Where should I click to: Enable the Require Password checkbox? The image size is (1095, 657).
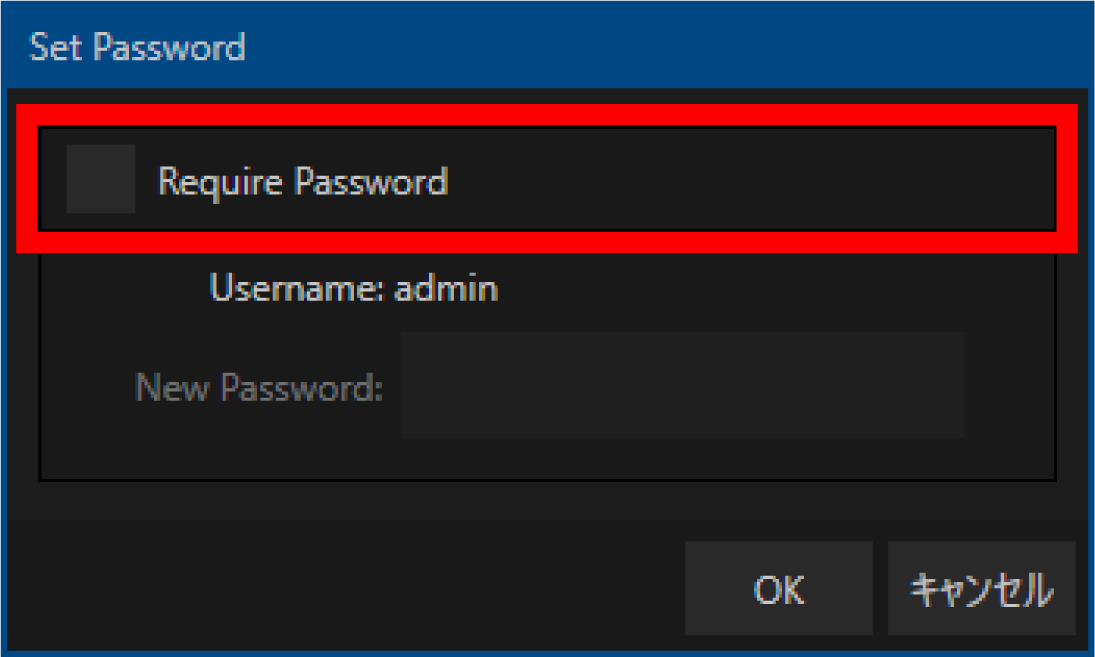coord(100,179)
